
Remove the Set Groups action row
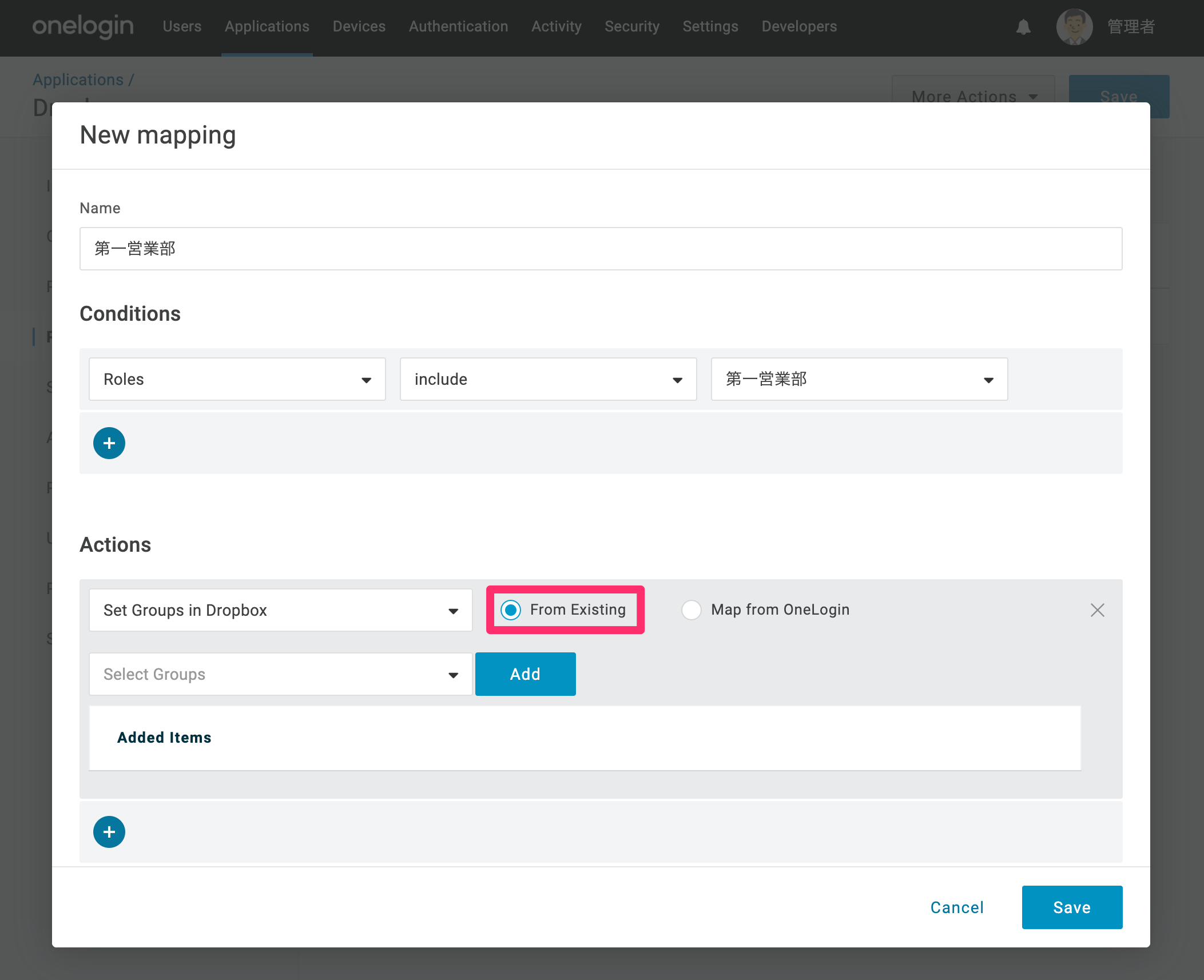(1097, 610)
